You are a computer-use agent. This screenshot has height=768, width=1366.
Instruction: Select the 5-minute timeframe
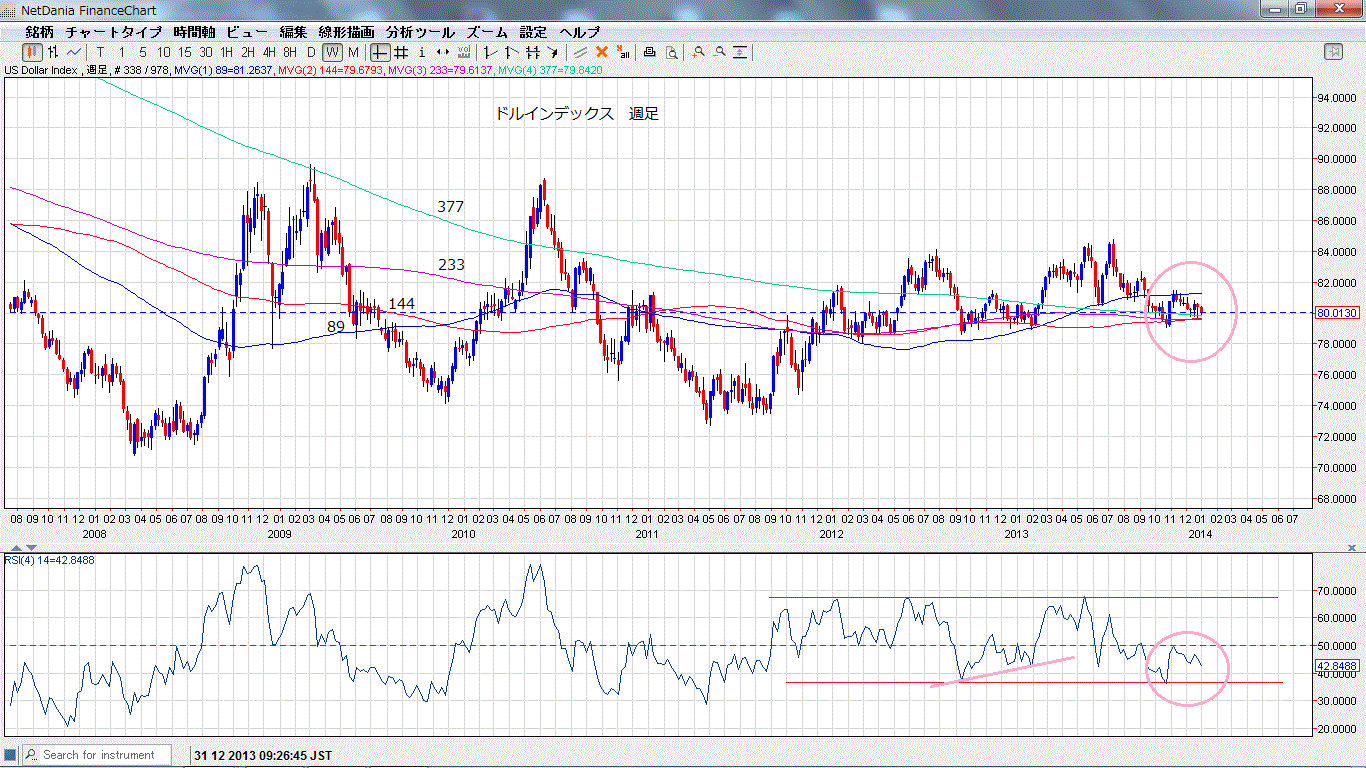click(143, 52)
